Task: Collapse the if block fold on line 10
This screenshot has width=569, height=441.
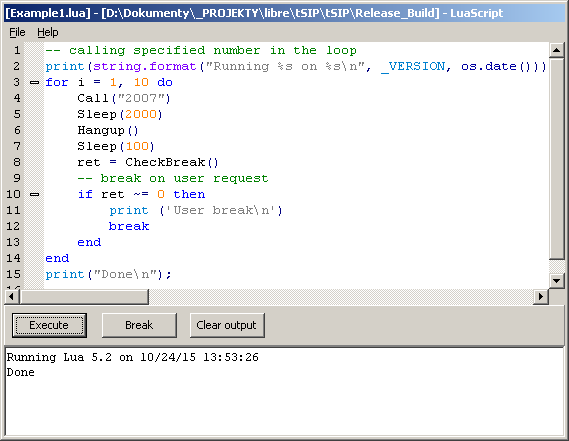Action: [34, 195]
